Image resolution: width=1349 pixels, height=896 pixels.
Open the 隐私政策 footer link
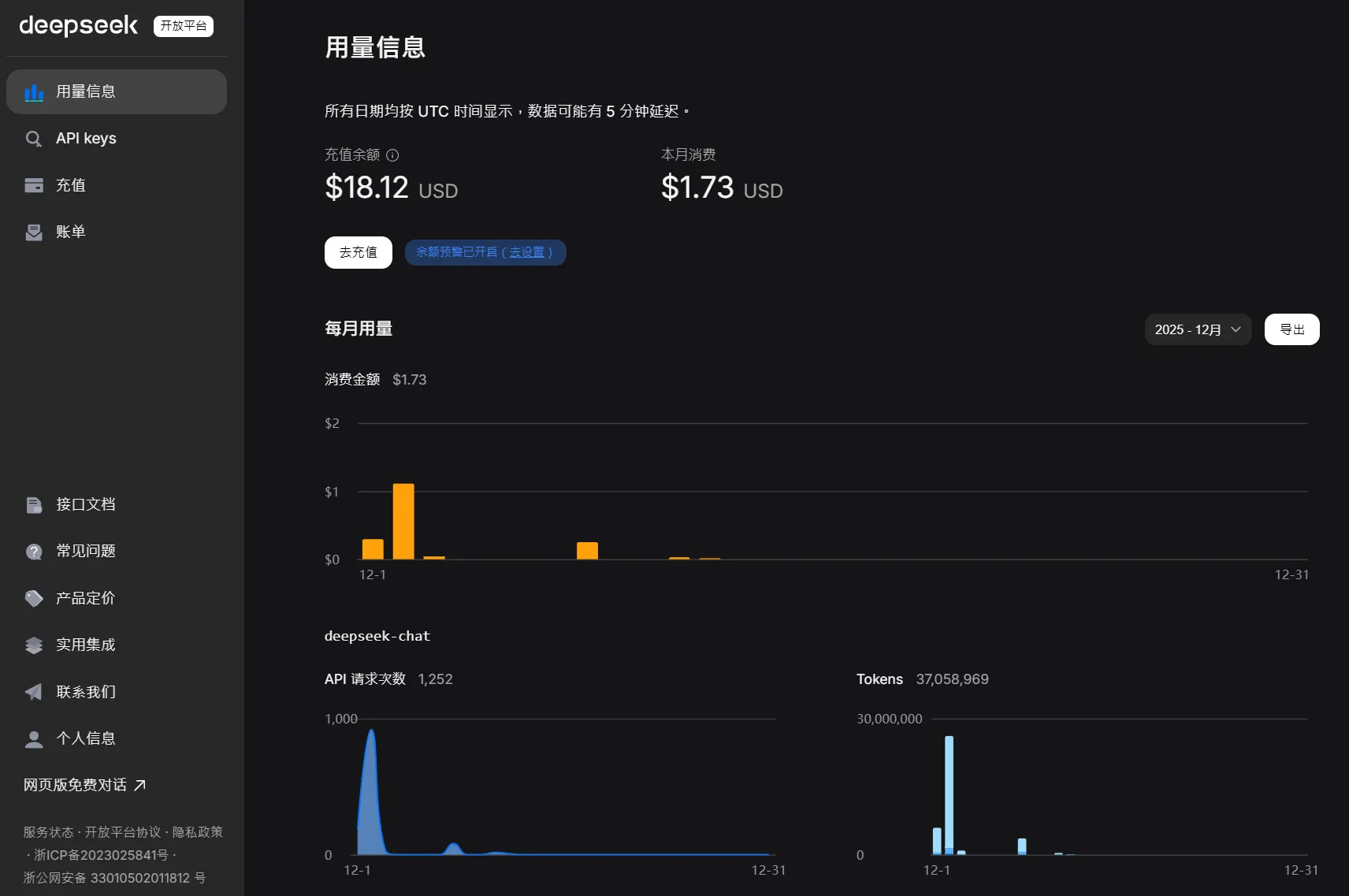(x=197, y=832)
